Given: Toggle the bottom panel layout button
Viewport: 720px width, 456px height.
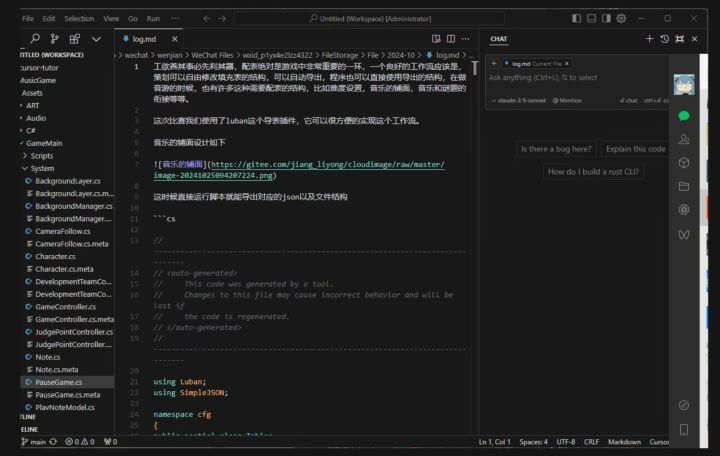Looking at the screenshot, I should pyautogui.click(x=591, y=18).
